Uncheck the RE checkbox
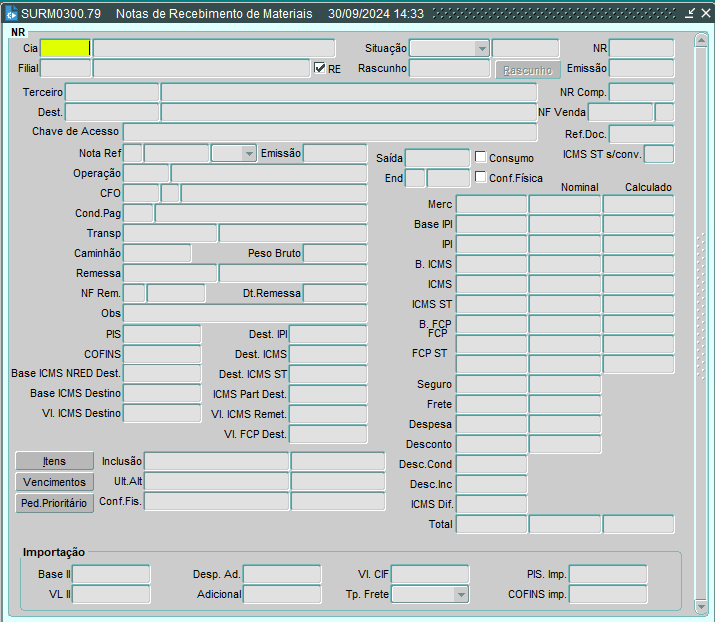 (320, 69)
